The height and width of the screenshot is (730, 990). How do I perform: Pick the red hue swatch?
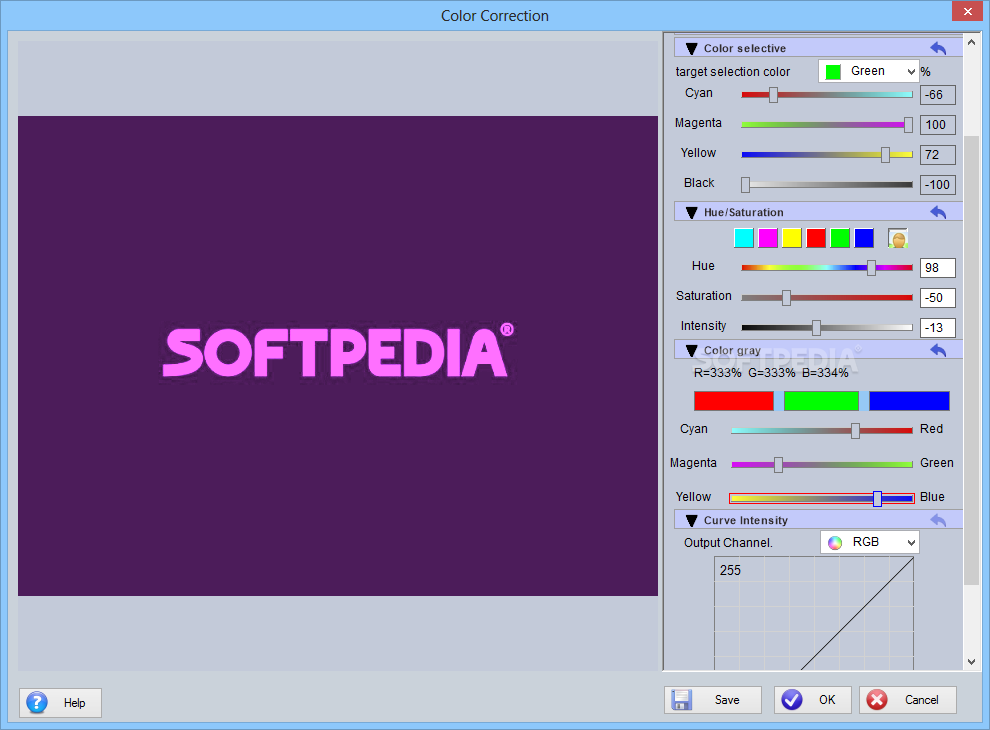(x=816, y=238)
